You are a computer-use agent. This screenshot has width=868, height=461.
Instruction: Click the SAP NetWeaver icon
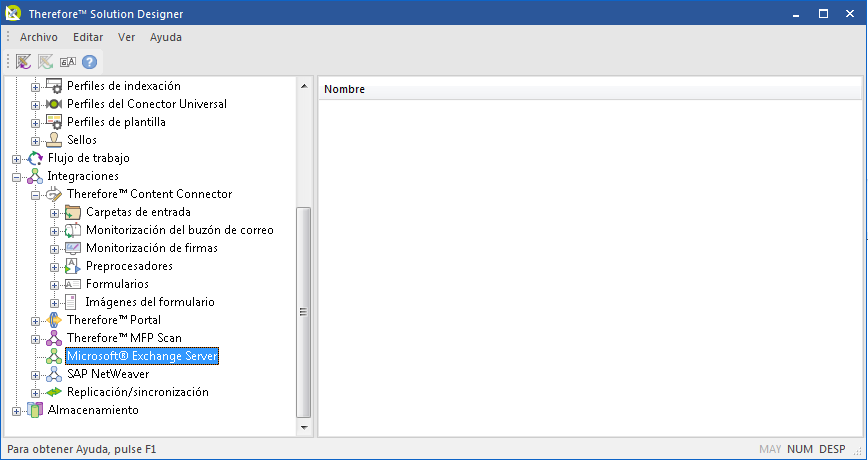tap(54, 374)
